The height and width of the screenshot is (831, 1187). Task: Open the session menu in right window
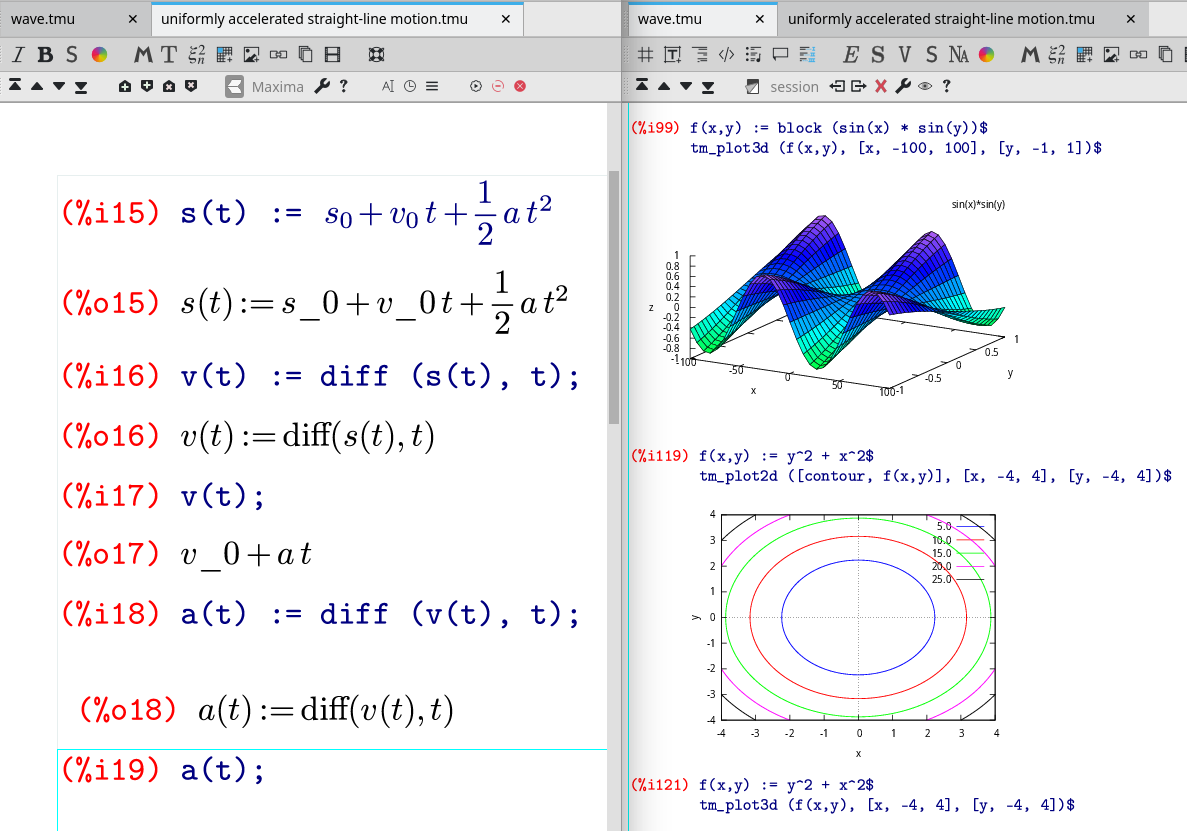tap(794, 86)
